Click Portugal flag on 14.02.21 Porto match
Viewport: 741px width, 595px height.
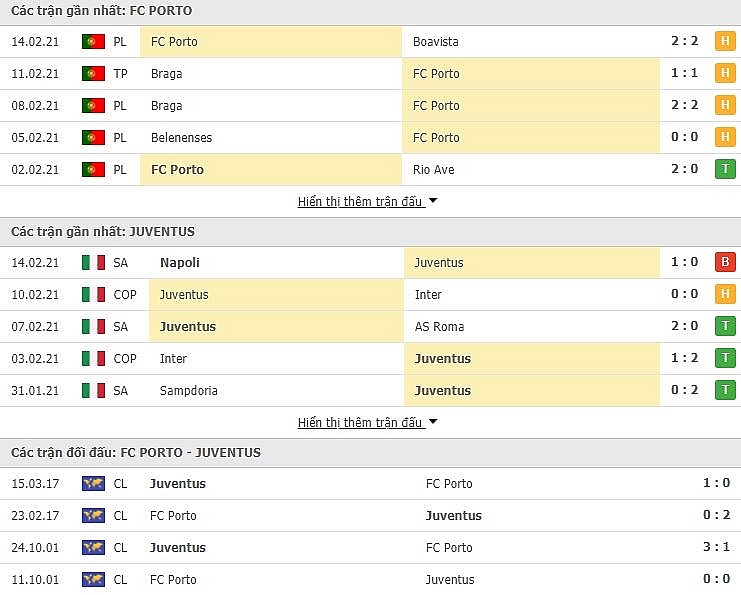(x=94, y=42)
